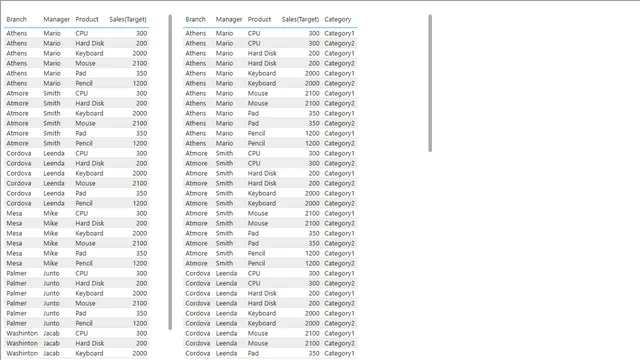Sort left table by Sales(Target) header
640x360 pixels.
coord(128,19)
